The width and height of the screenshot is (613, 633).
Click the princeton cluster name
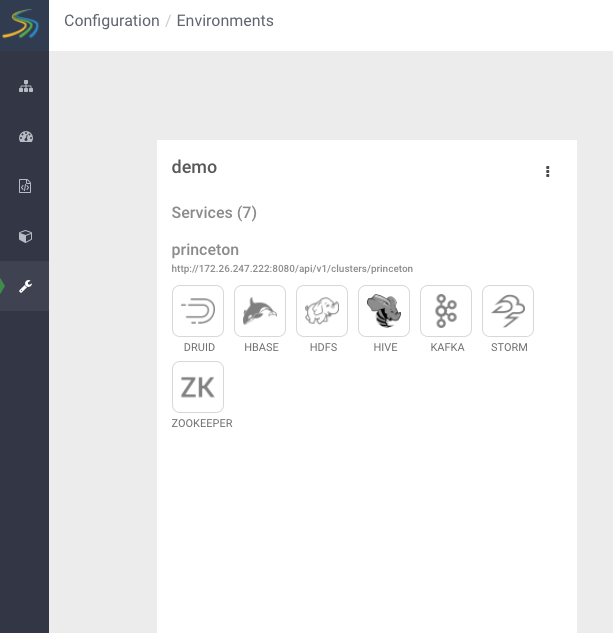tap(205, 250)
